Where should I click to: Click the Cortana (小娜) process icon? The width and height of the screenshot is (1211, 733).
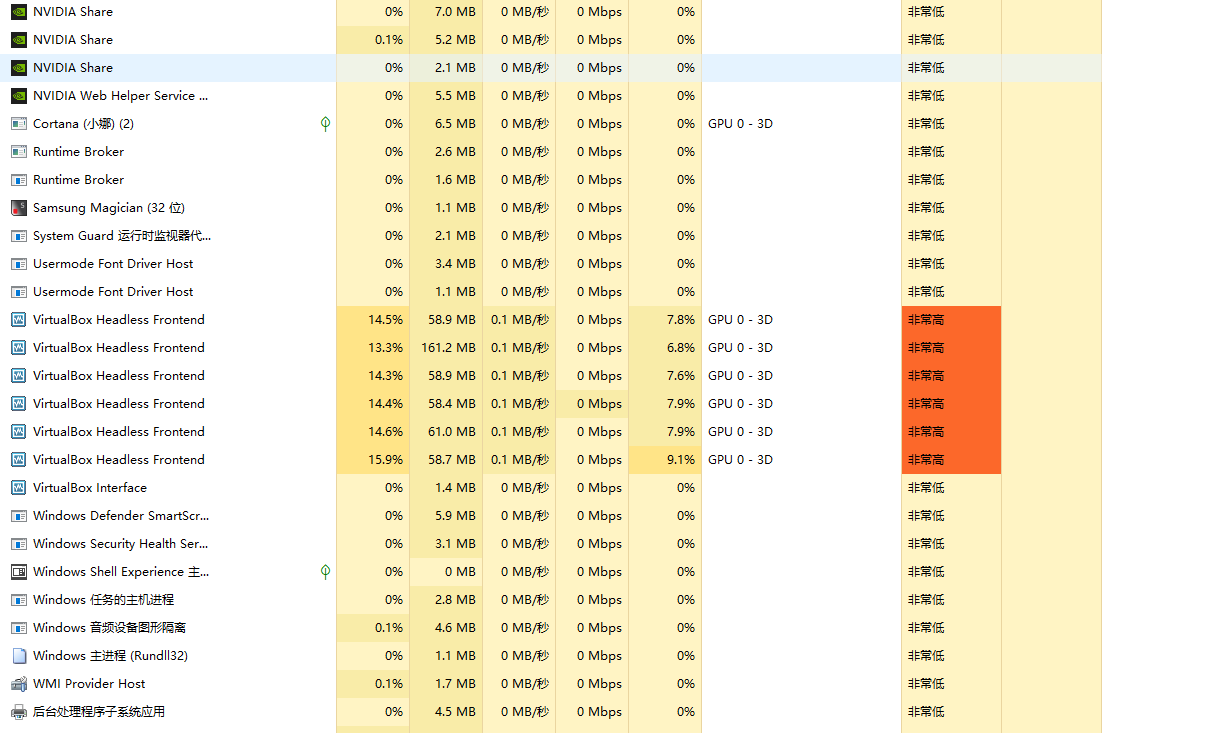click(x=18, y=124)
